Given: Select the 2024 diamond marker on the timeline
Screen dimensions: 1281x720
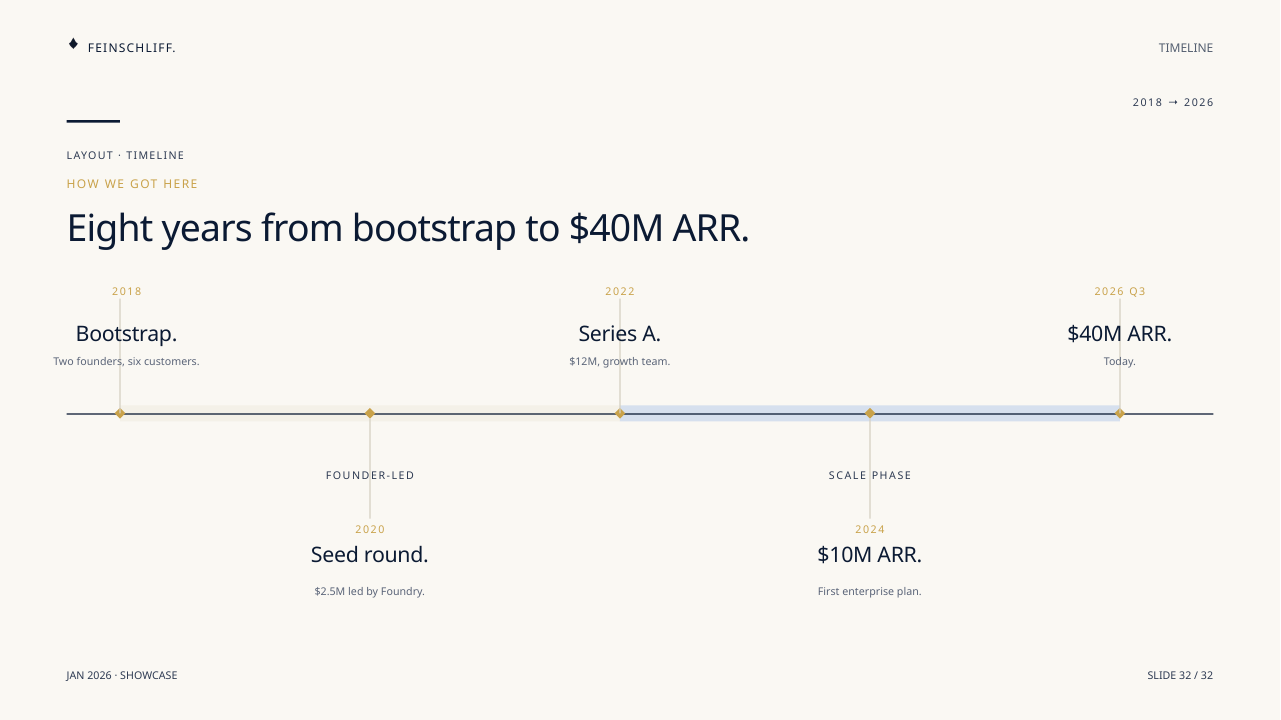Looking at the screenshot, I should tap(870, 413).
